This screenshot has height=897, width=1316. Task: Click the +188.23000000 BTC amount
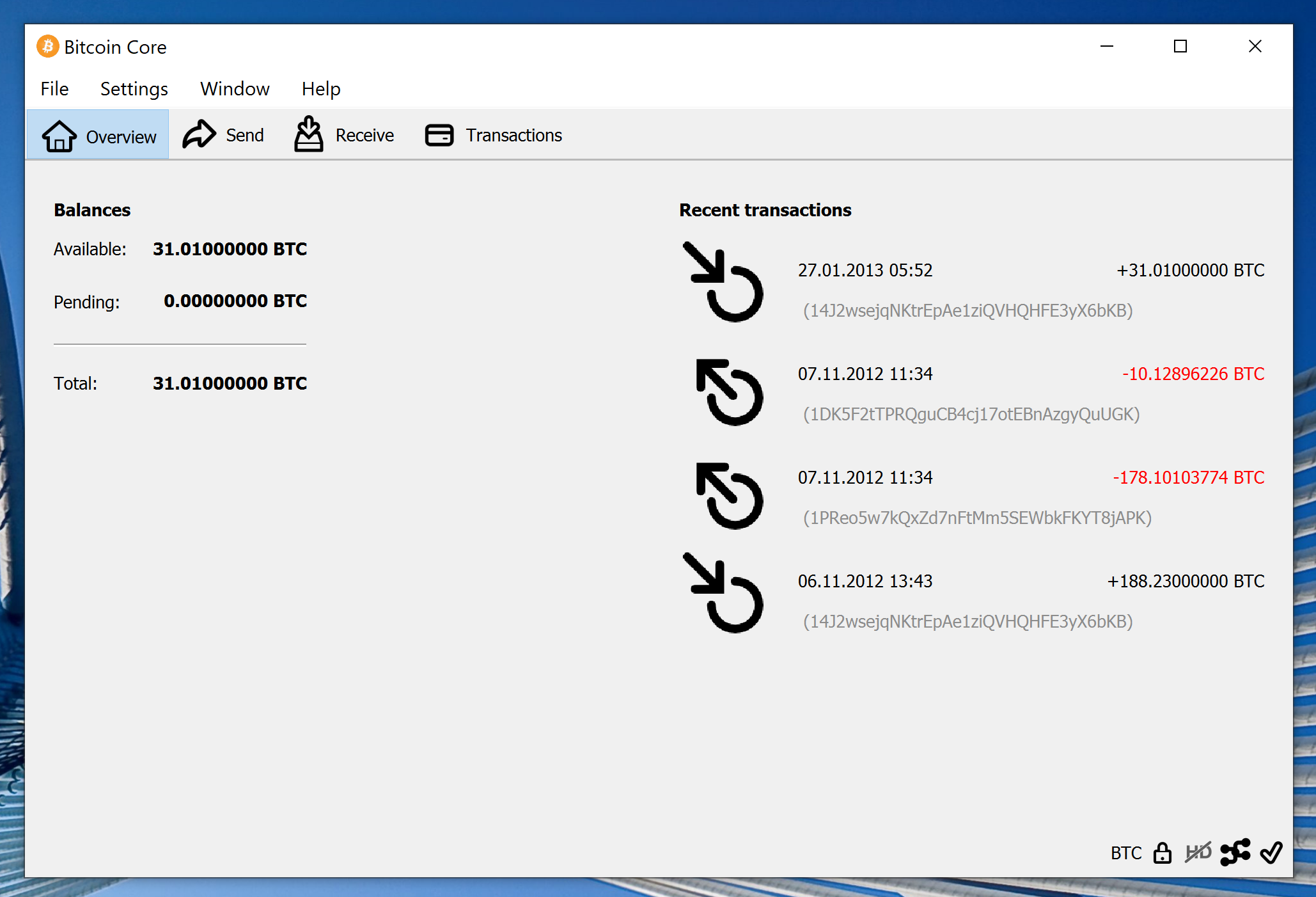click(1185, 581)
